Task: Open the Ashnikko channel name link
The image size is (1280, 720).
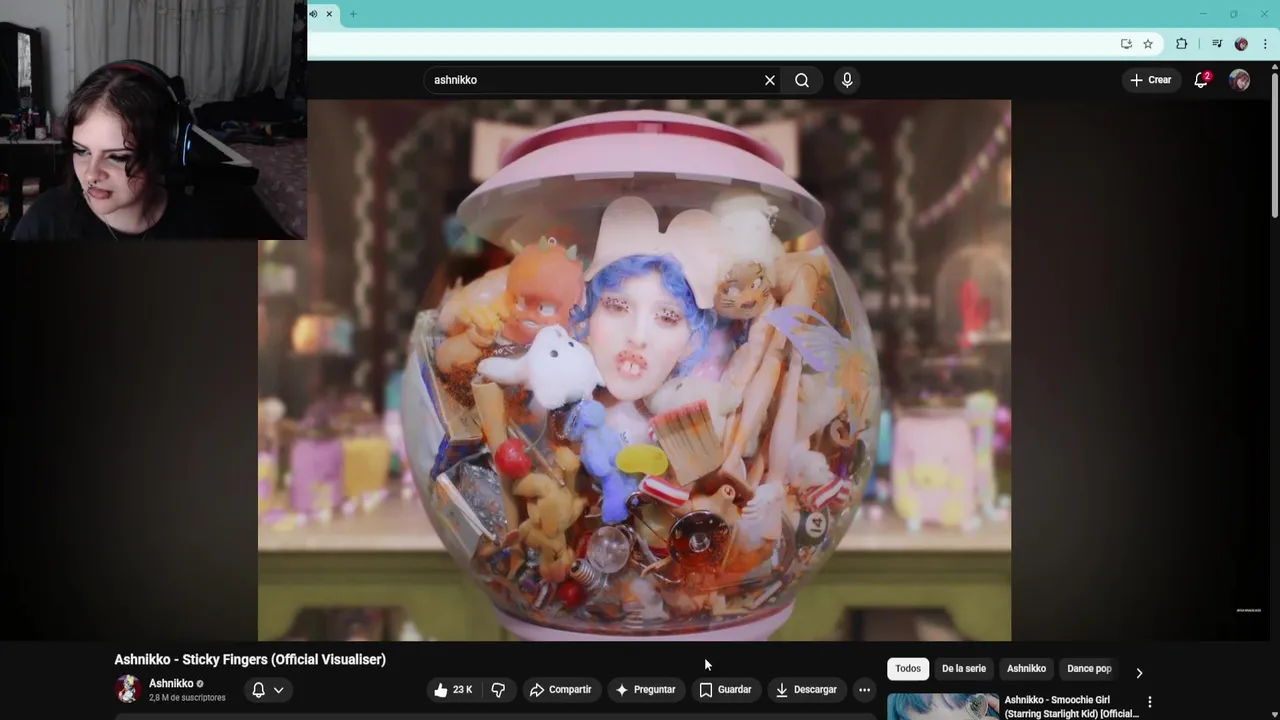Action: [x=171, y=684]
